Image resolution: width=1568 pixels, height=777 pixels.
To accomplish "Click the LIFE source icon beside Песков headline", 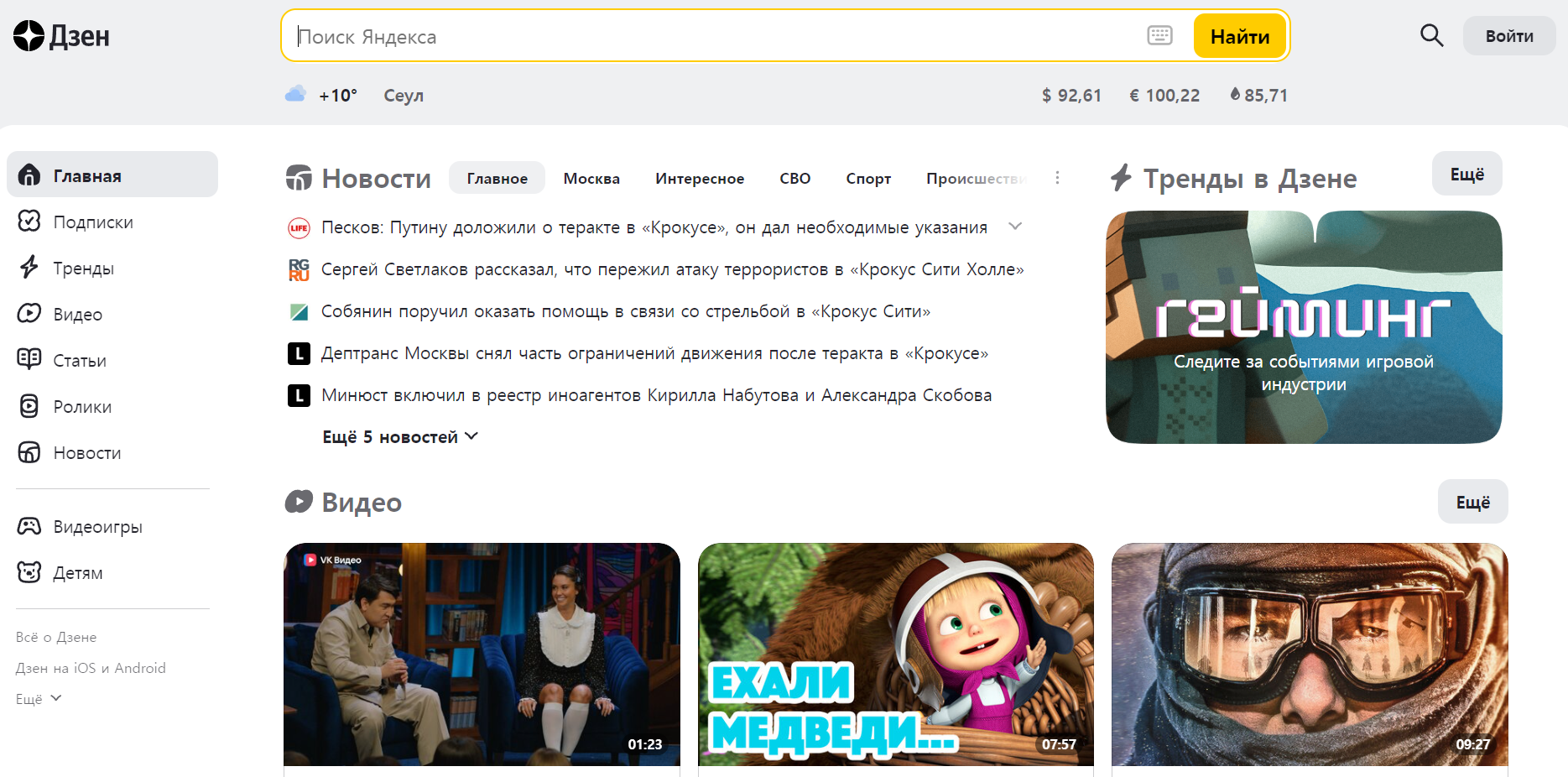I will click(x=299, y=227).
